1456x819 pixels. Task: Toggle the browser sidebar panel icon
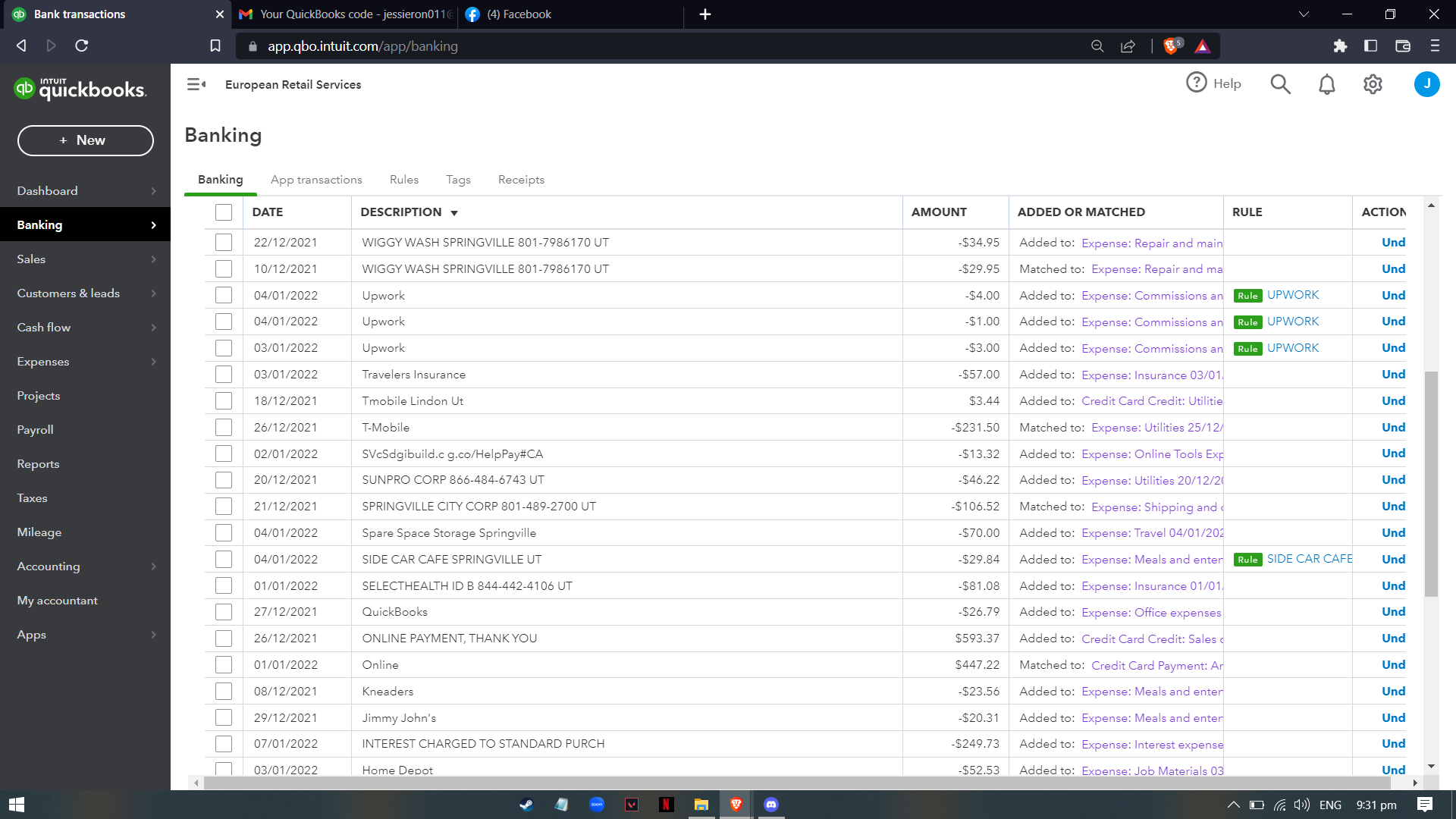[1370, 46]
